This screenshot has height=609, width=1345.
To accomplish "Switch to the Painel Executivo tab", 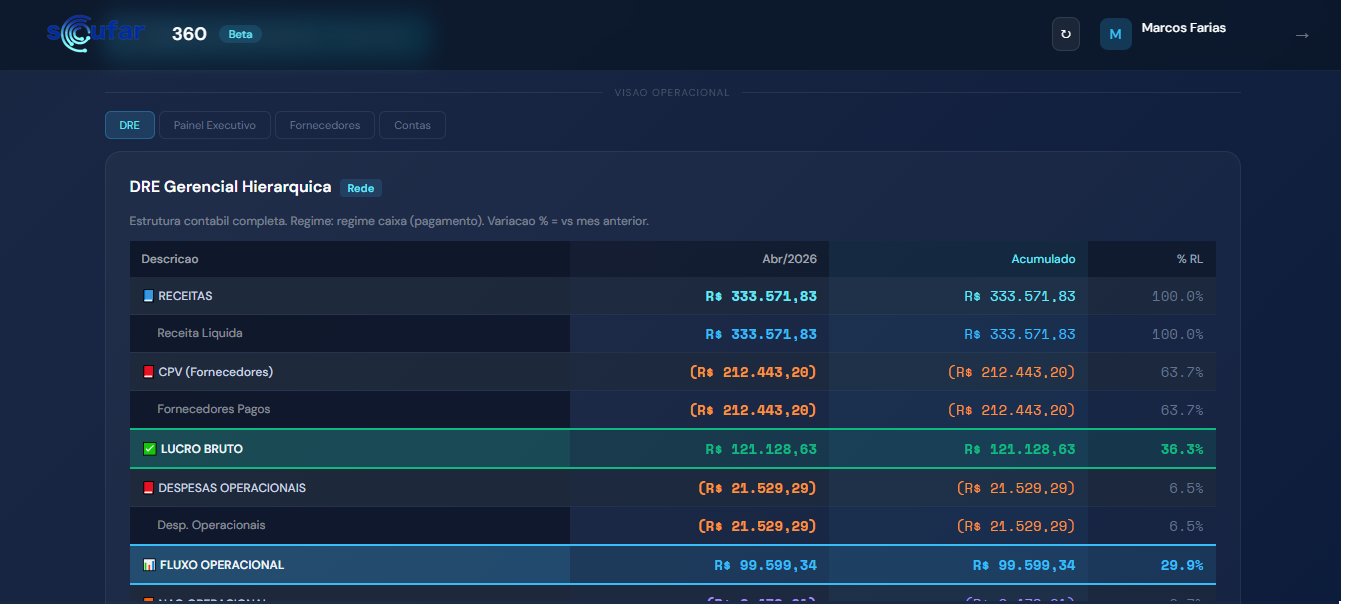I will pyautogui.click(x=215, y=125).
